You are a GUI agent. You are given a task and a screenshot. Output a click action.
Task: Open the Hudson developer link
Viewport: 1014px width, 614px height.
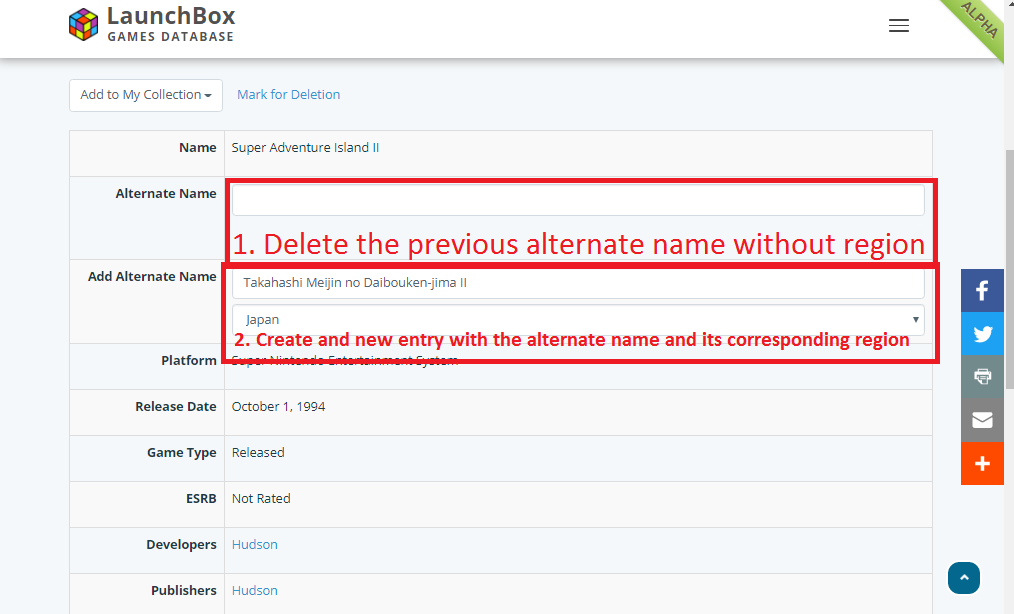click(x=254, y=545)
